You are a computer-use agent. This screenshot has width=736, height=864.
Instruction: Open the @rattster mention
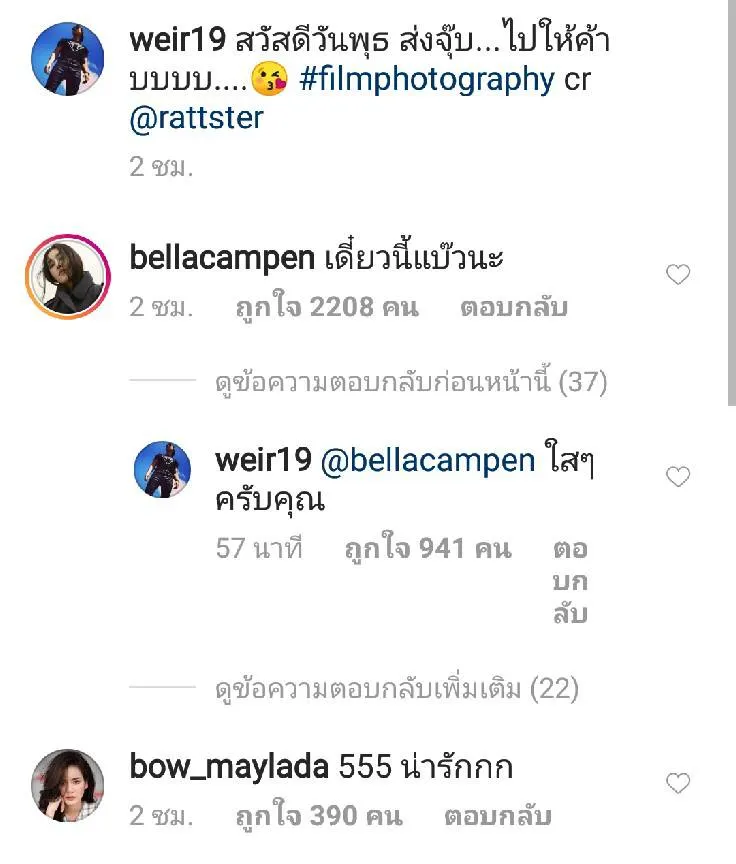pyautogui.click(x=196, y=118)
